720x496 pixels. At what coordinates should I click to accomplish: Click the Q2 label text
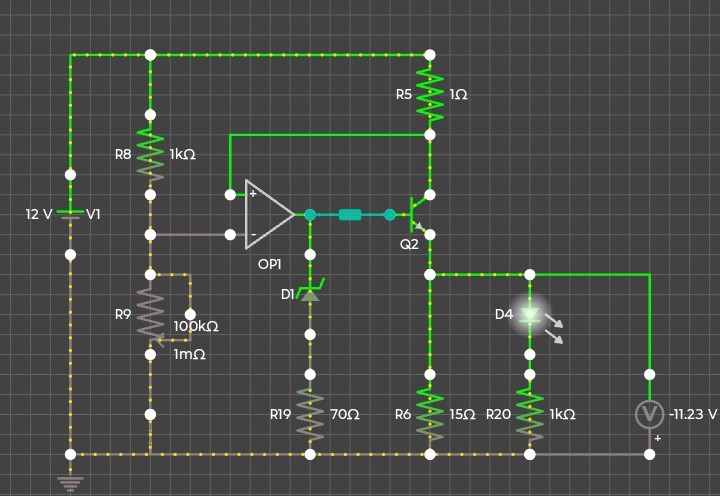[x=409, y=244]
